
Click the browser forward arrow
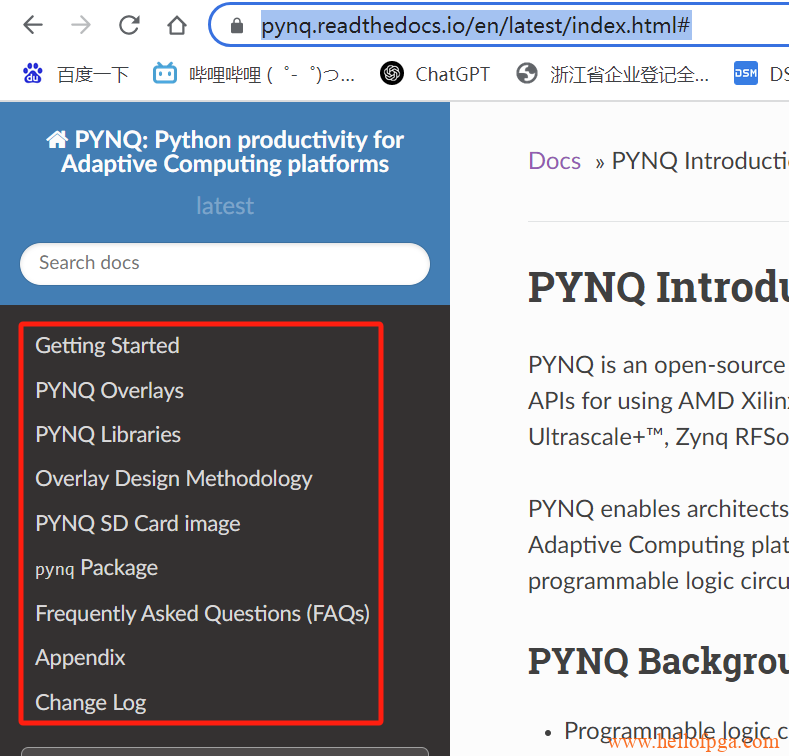81,25
